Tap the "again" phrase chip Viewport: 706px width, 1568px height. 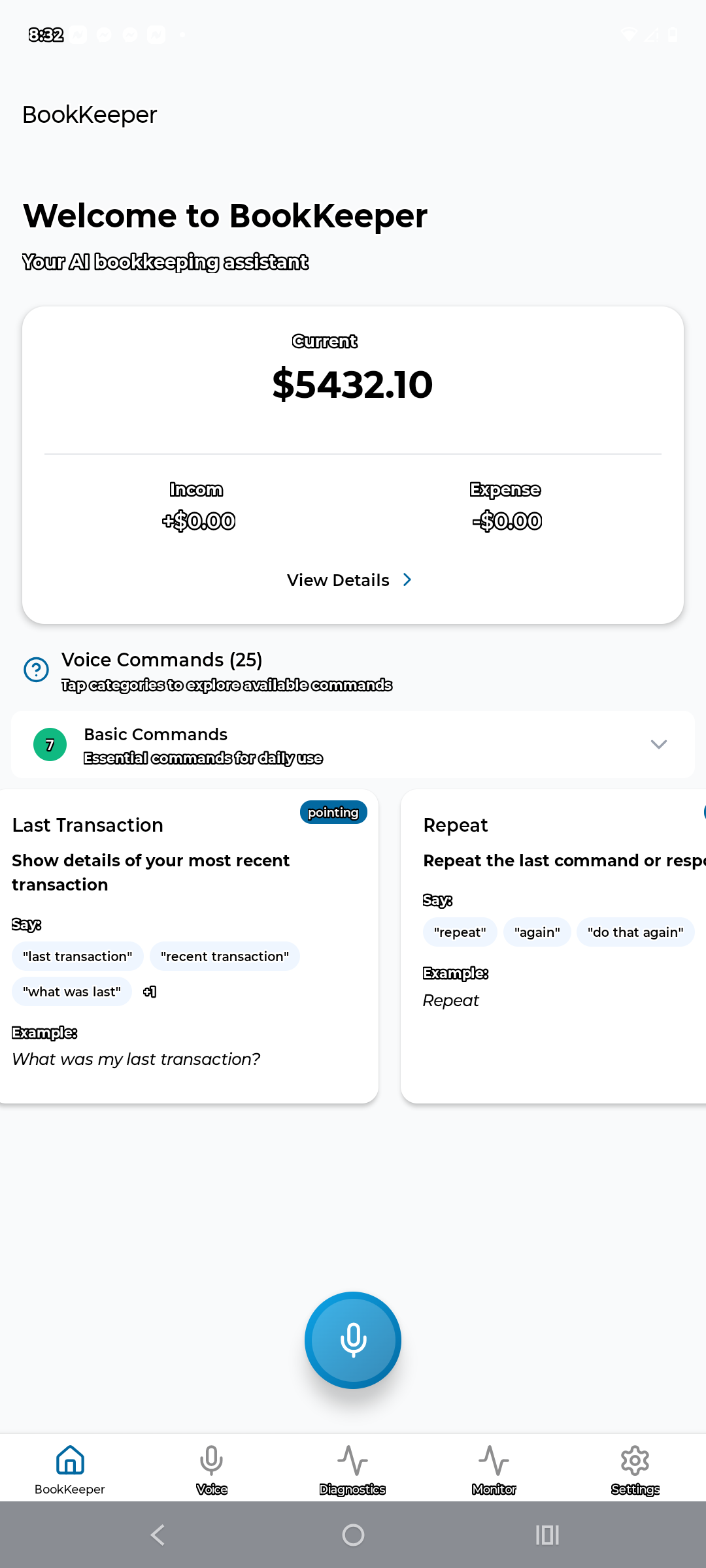pyautogui.click(x=537, y=932)
